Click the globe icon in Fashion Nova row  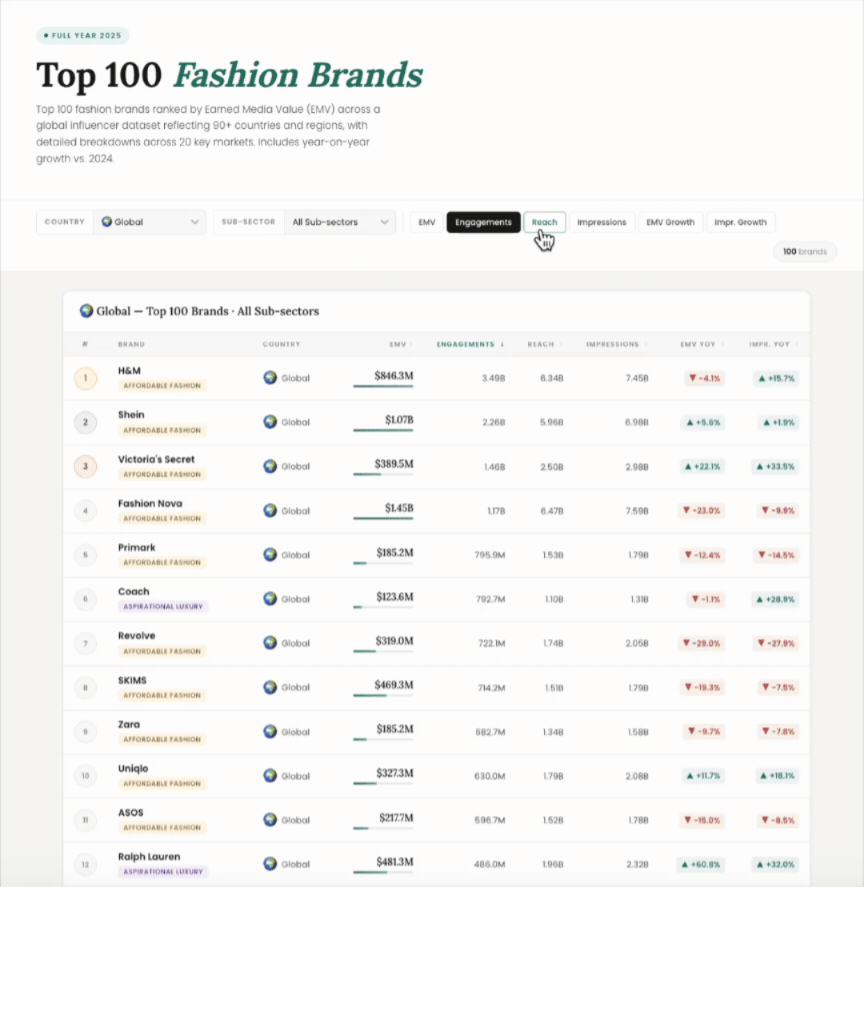pyautogui.click(x=270, y=511)
